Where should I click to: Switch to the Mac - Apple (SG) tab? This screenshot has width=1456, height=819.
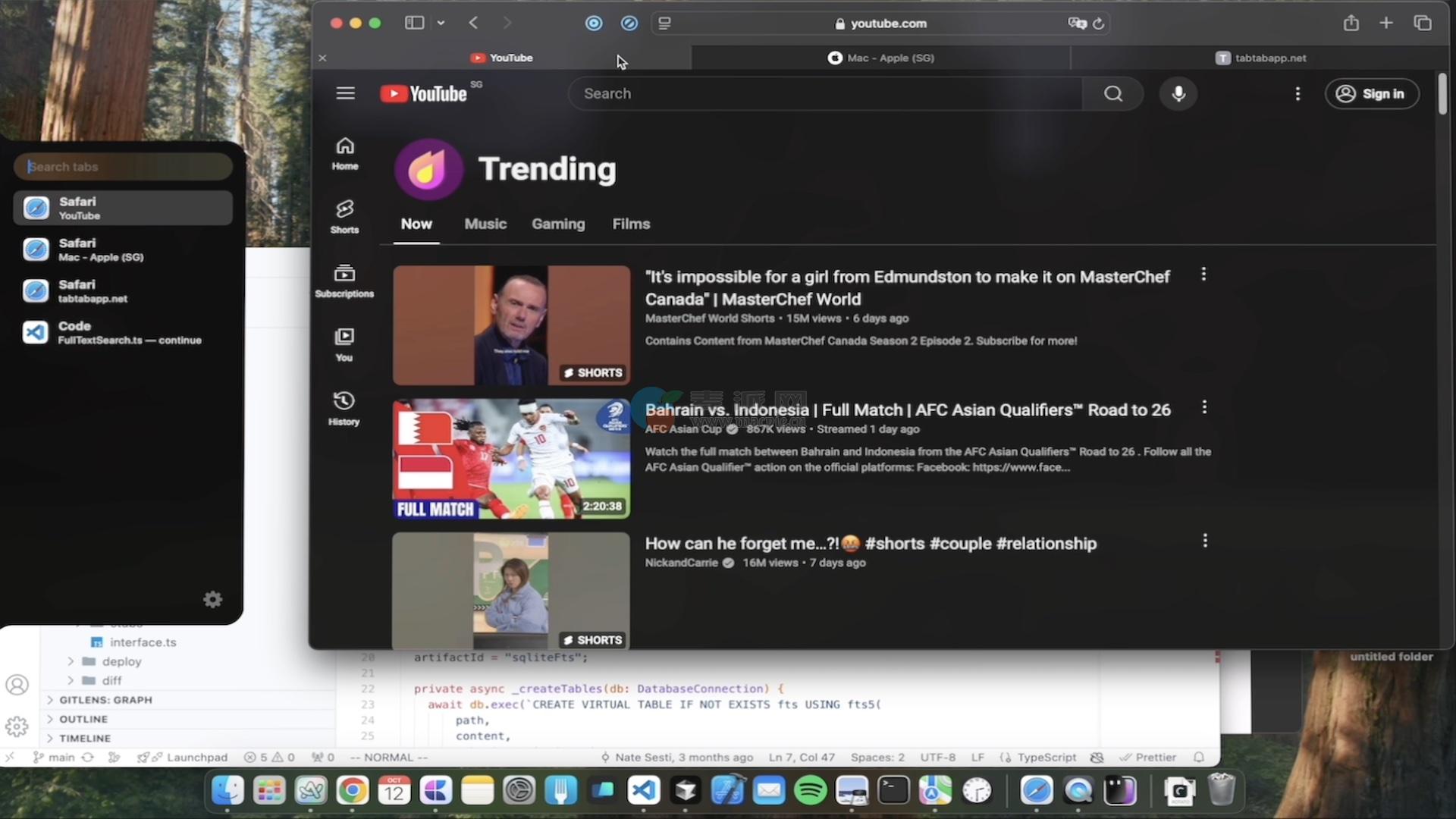tap(880, 58)
